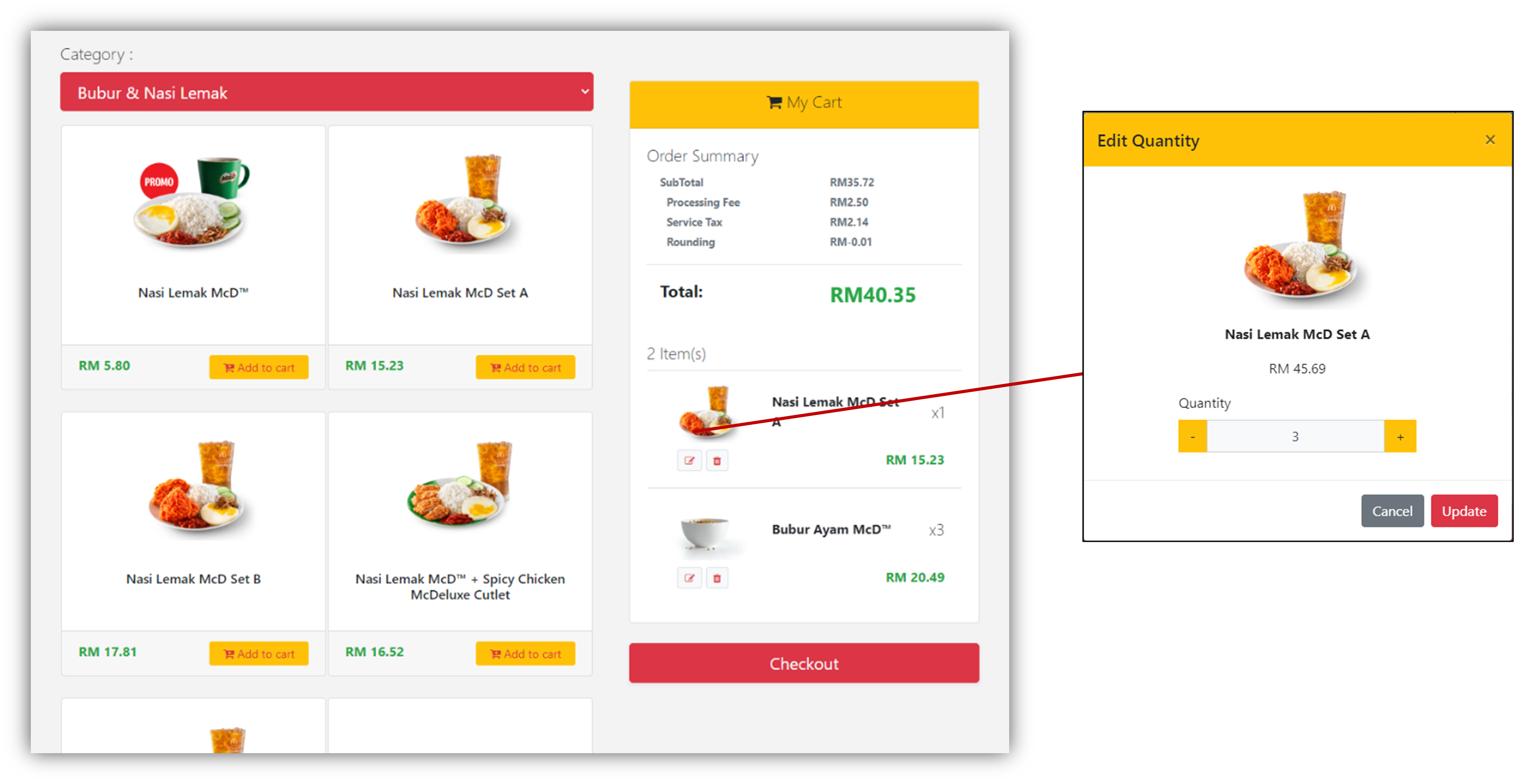This screenshot has width=1514, height=784.
Task: Click the quantity input field showing 3
Action: point(1296,436)
